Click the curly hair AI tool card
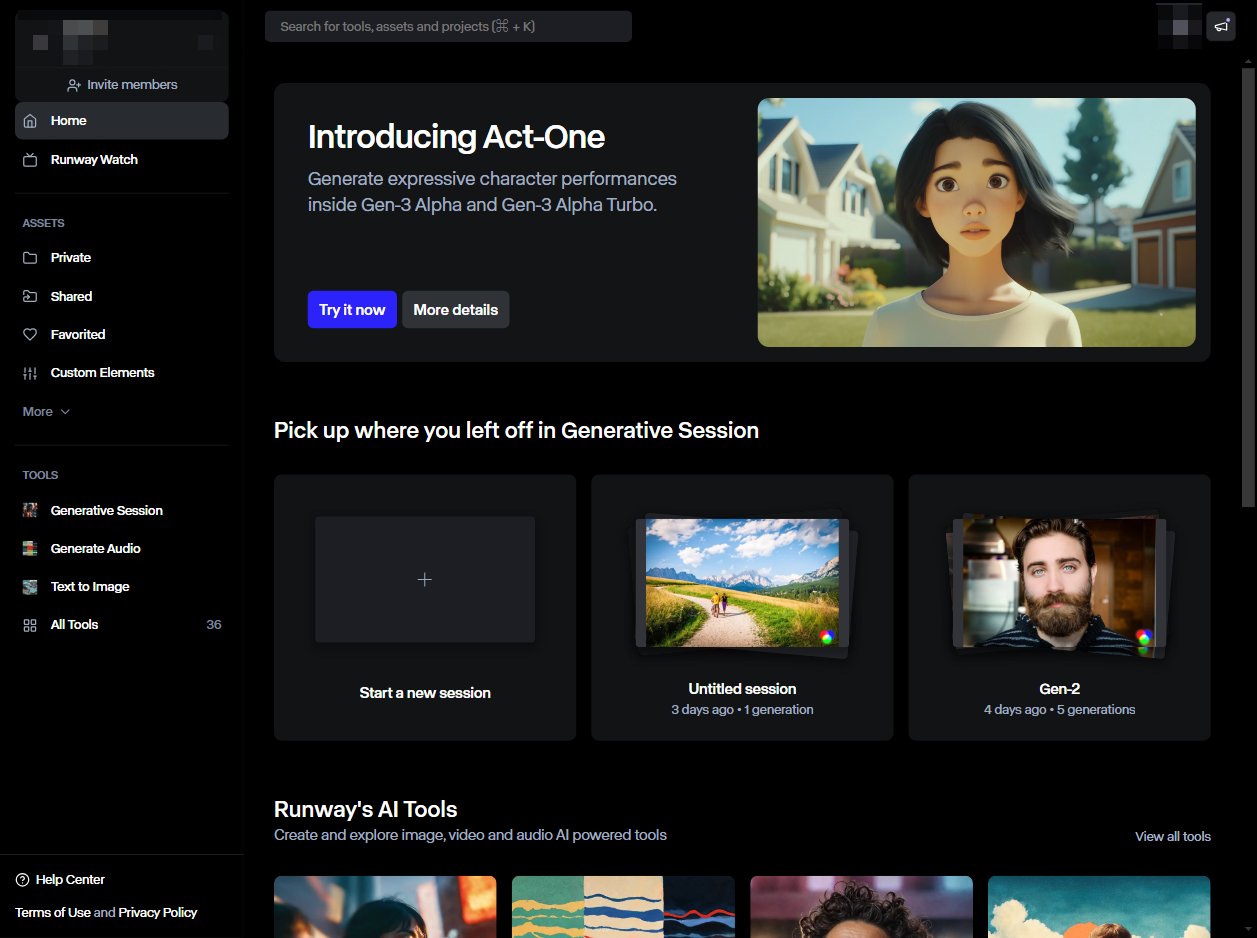This screenshot has height=938, width=1257. [861, 907]
